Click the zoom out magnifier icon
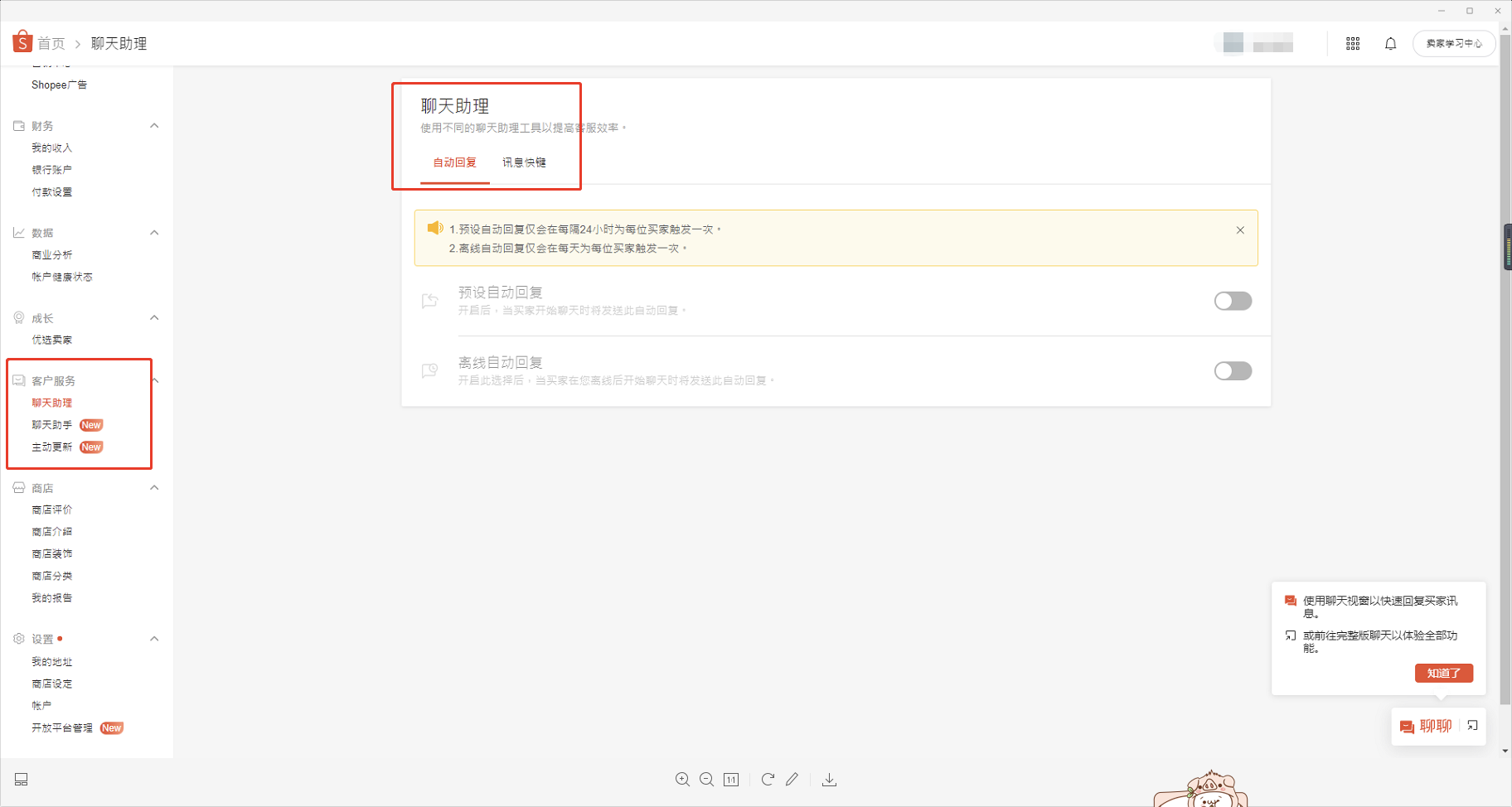Viewport: 1512px width, 807px height. (707, 780)
